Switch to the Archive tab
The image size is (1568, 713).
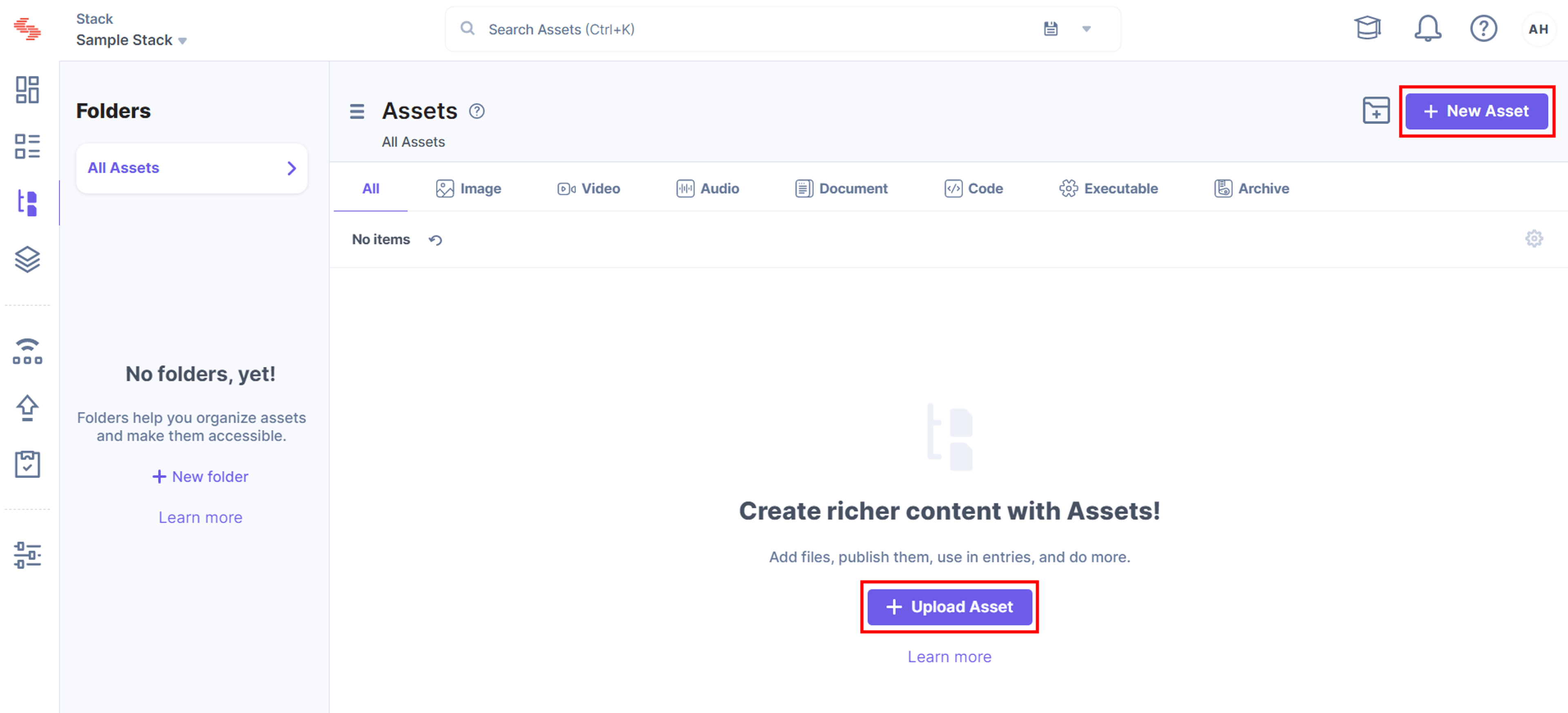coord(1252,189)
